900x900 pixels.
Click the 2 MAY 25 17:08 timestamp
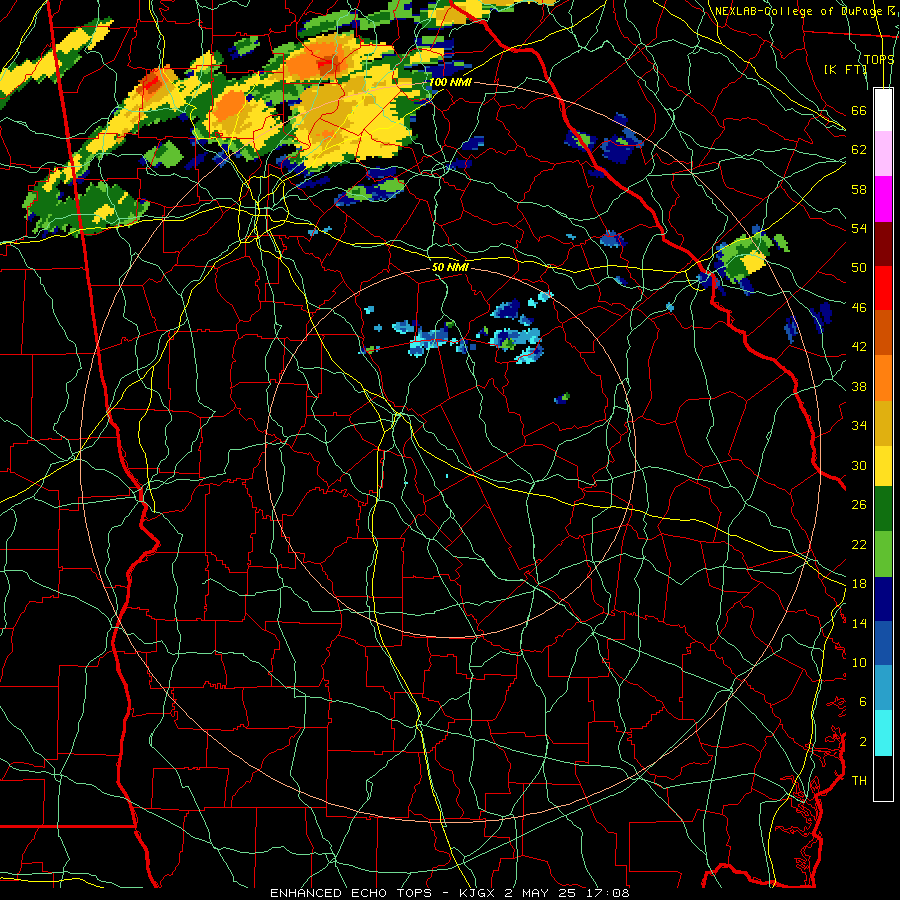567,893
